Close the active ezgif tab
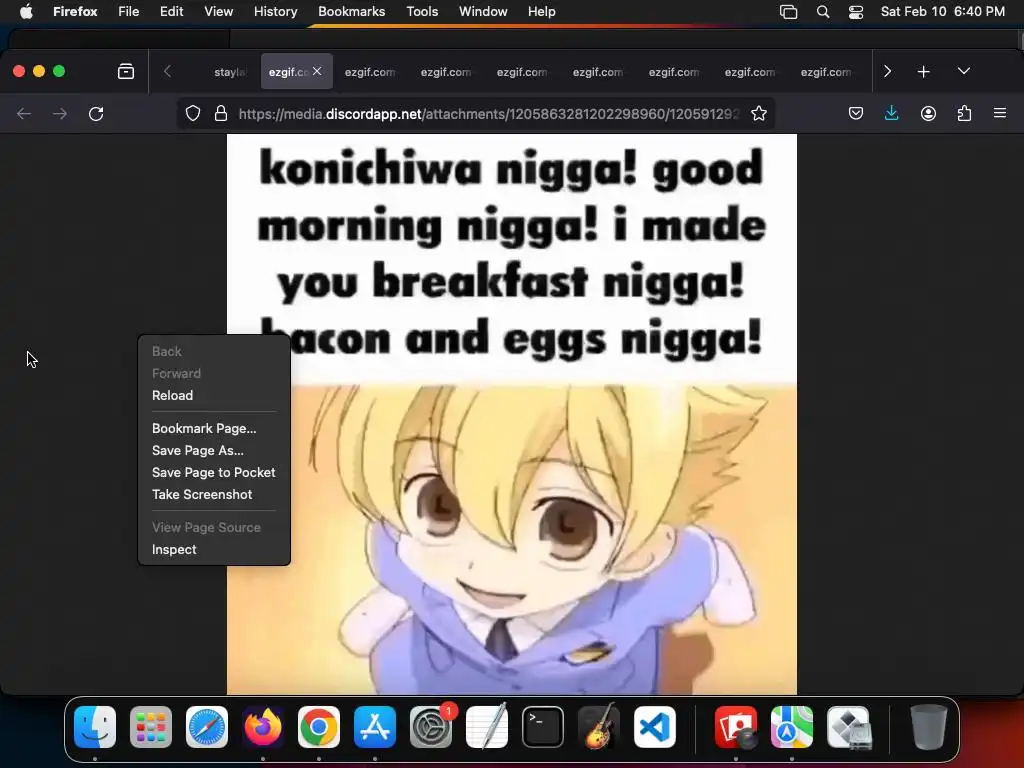Viewport: 1024px width, 768px height. tap(317, 71)
